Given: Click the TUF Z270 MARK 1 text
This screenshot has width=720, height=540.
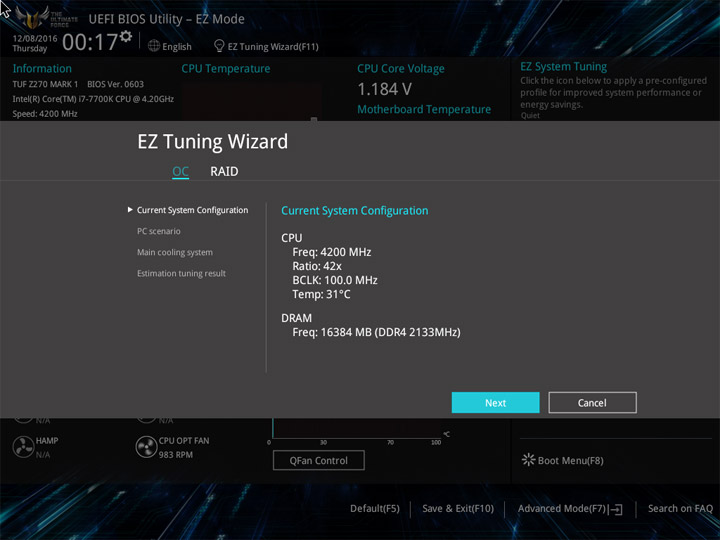Looking at the screenshot, I should (45, 84).
